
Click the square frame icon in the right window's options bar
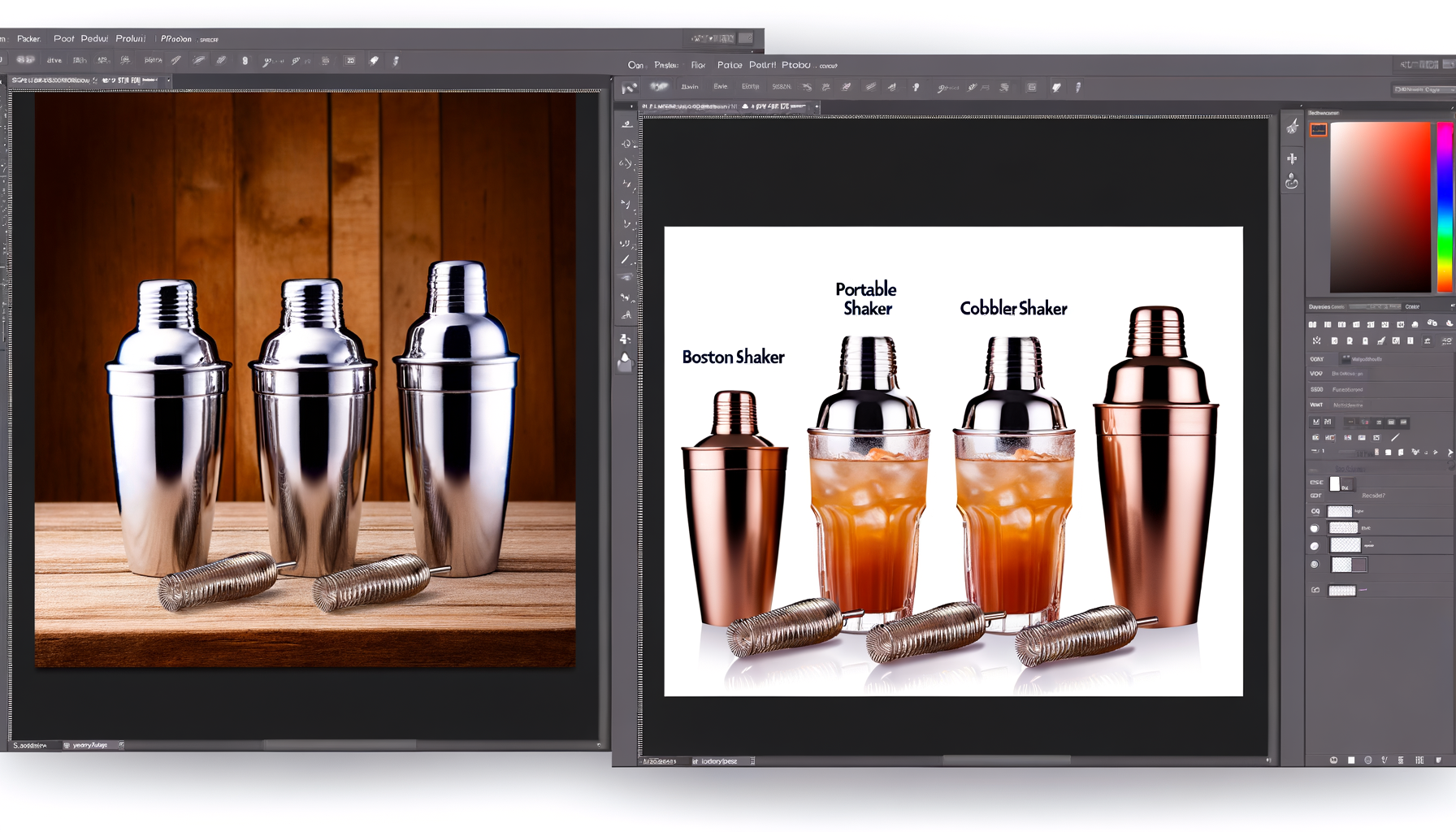click(1031, 88)
